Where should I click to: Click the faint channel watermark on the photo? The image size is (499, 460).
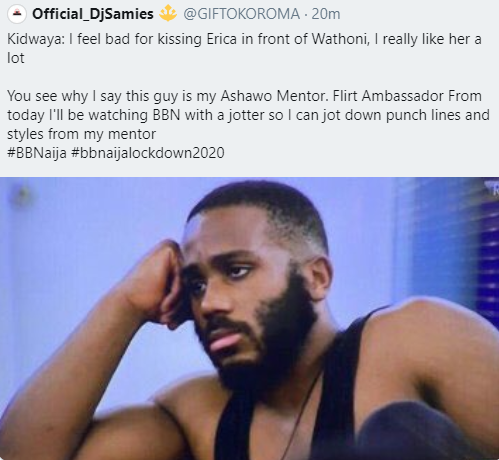(x=492, y=188)
